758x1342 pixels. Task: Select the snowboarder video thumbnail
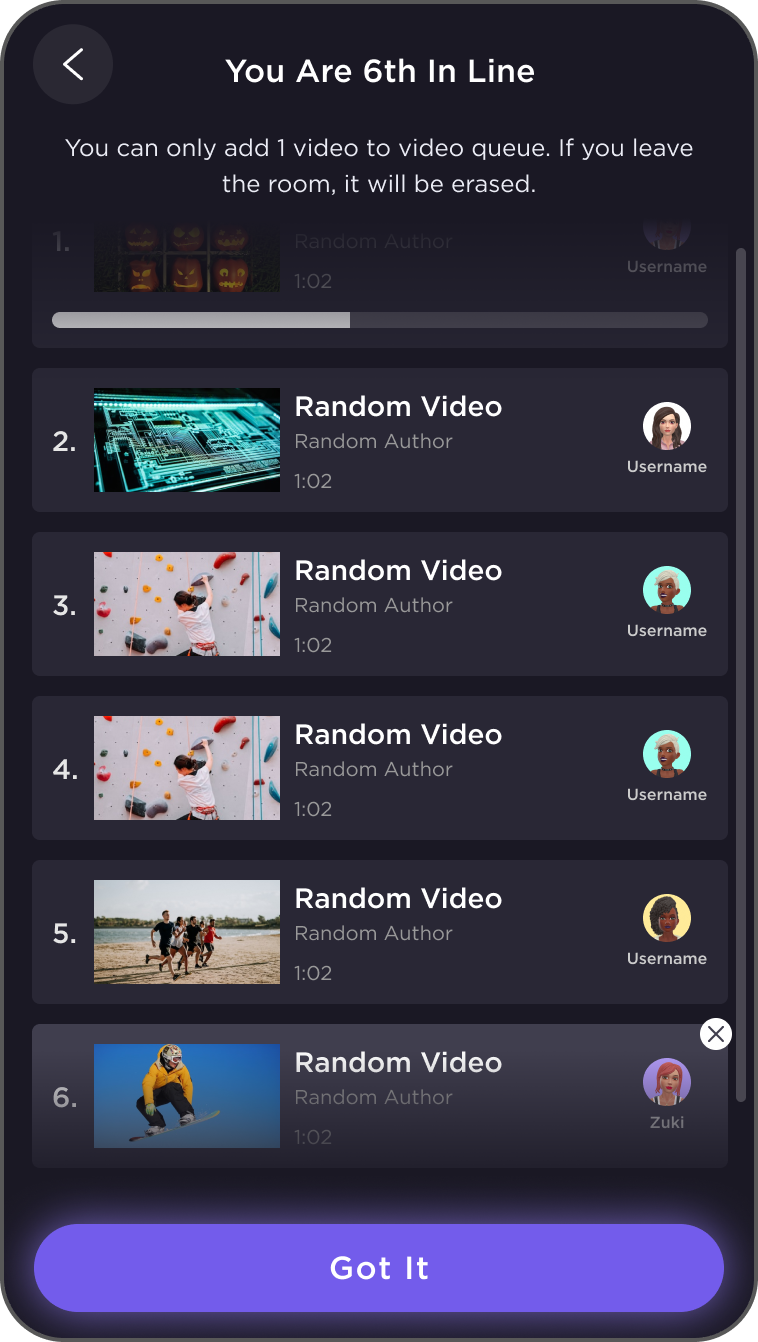pos(187,1096)
